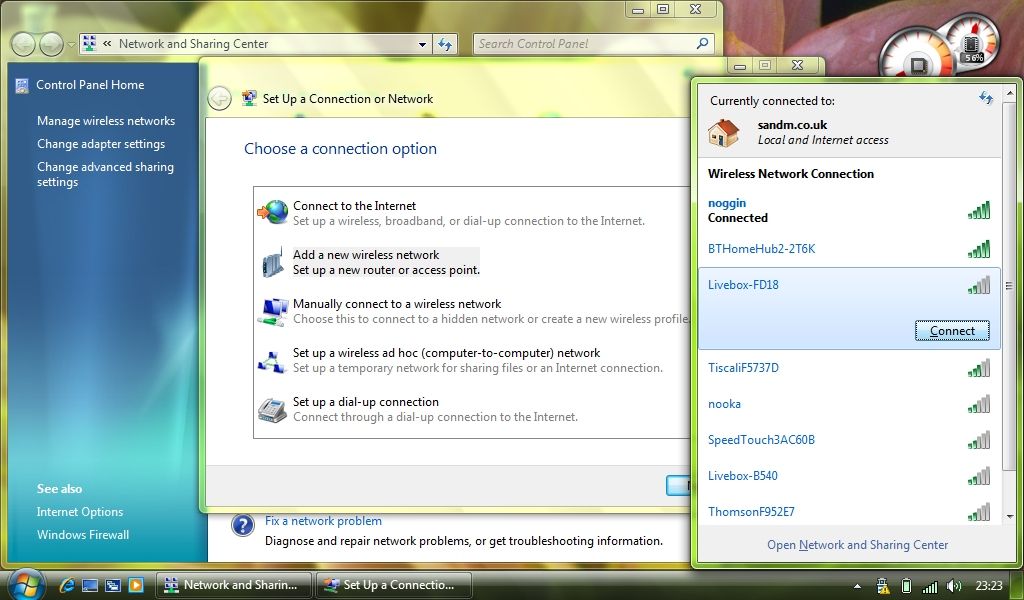Select the Livebox-FD18 network entry
Image resolution: width=1024 pixels, height=600 pixels.
pyautogui.click(x=849, y=308)
